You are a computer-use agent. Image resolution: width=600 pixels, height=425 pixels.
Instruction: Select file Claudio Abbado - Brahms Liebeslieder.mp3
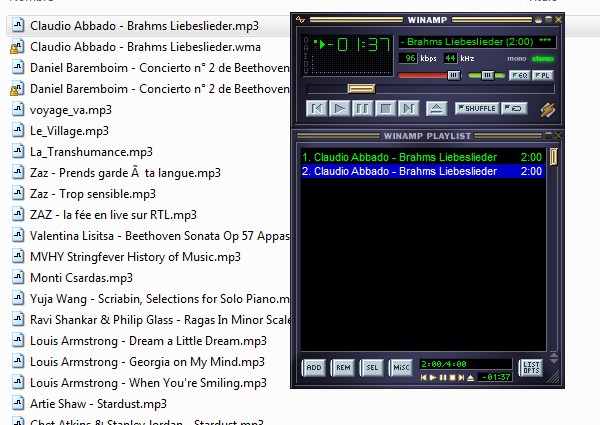coord(144,26)
